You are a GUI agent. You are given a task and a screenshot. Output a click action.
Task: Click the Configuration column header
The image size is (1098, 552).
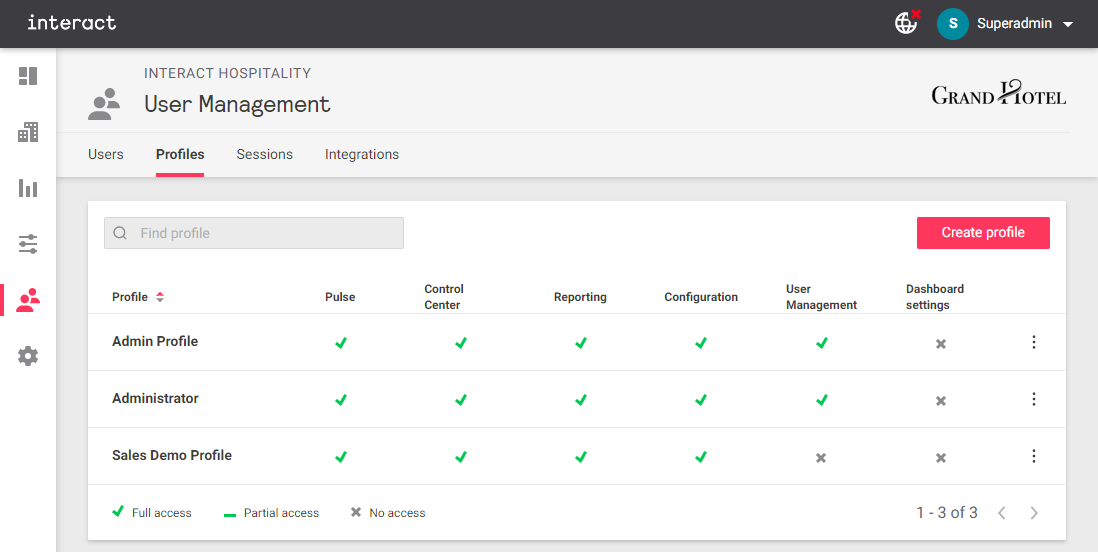click(701, 297)
